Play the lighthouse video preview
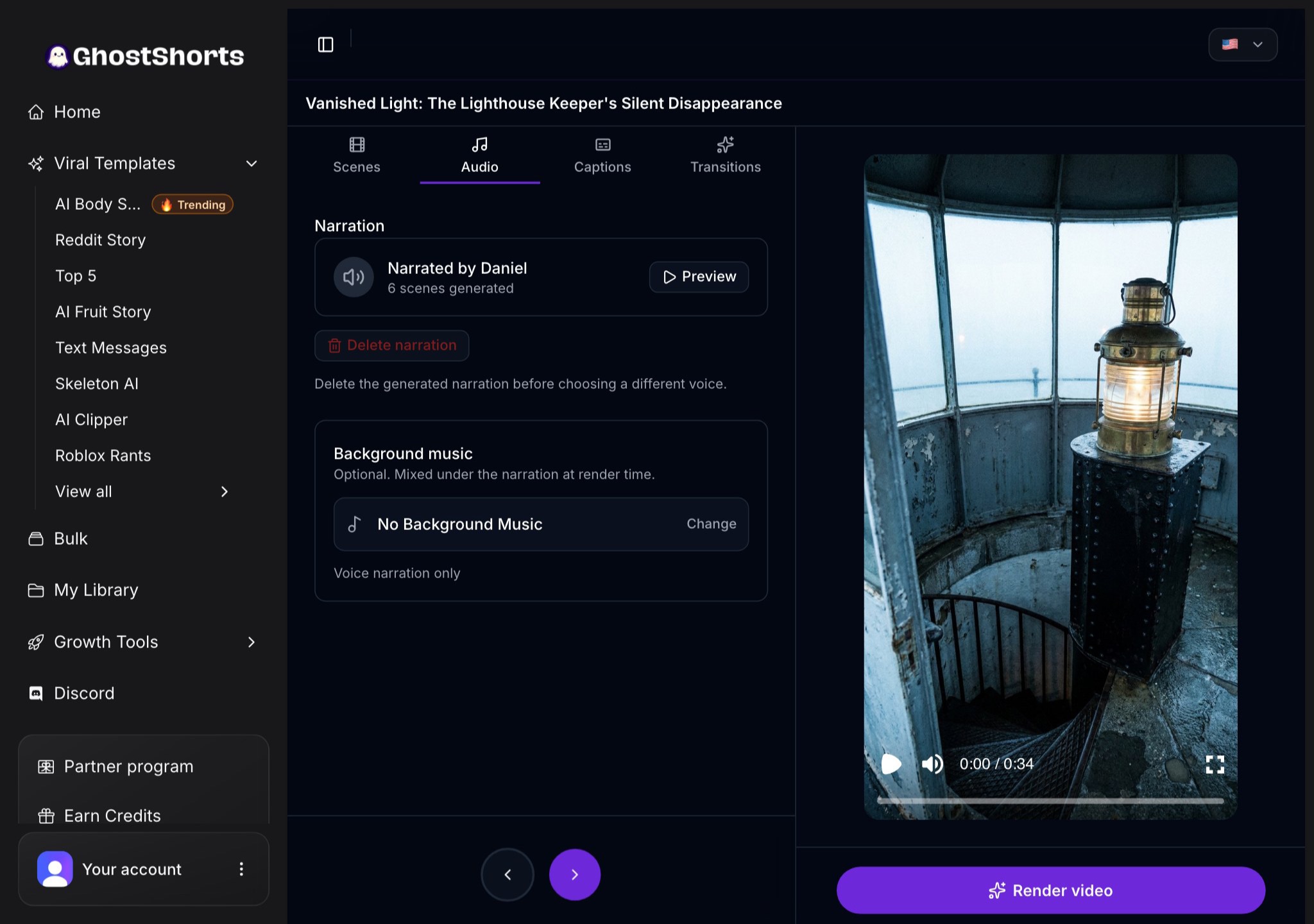The height and width of the screenshot is (924, 1314). coord(891,764)
